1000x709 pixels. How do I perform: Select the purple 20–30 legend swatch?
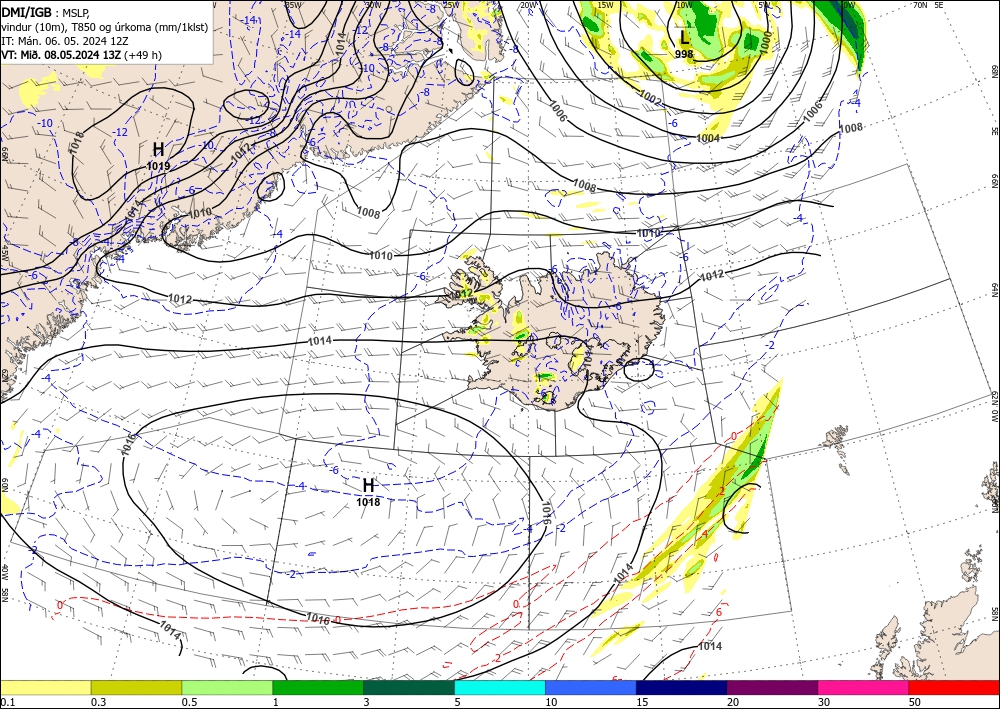pos(772,688)
